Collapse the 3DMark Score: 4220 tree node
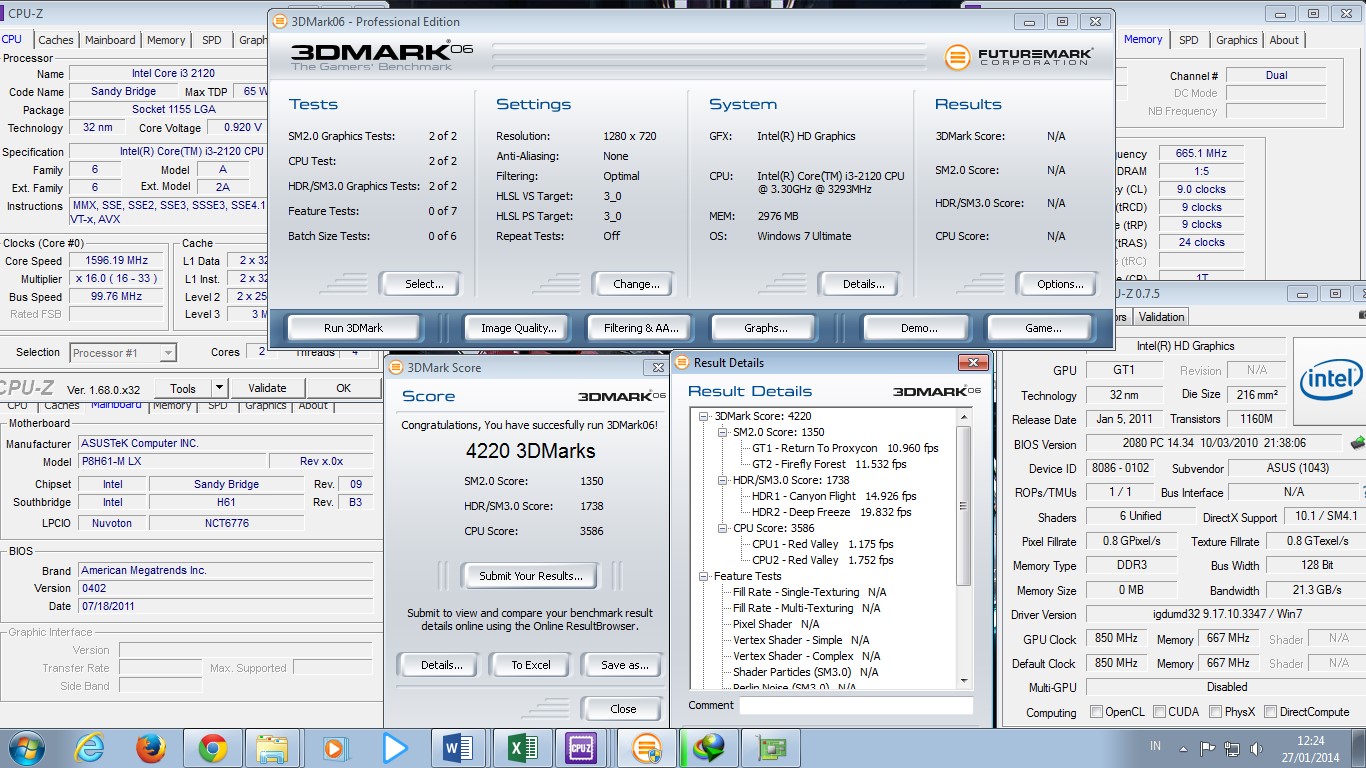This screenshot has height=768, width=1366. 704,416
